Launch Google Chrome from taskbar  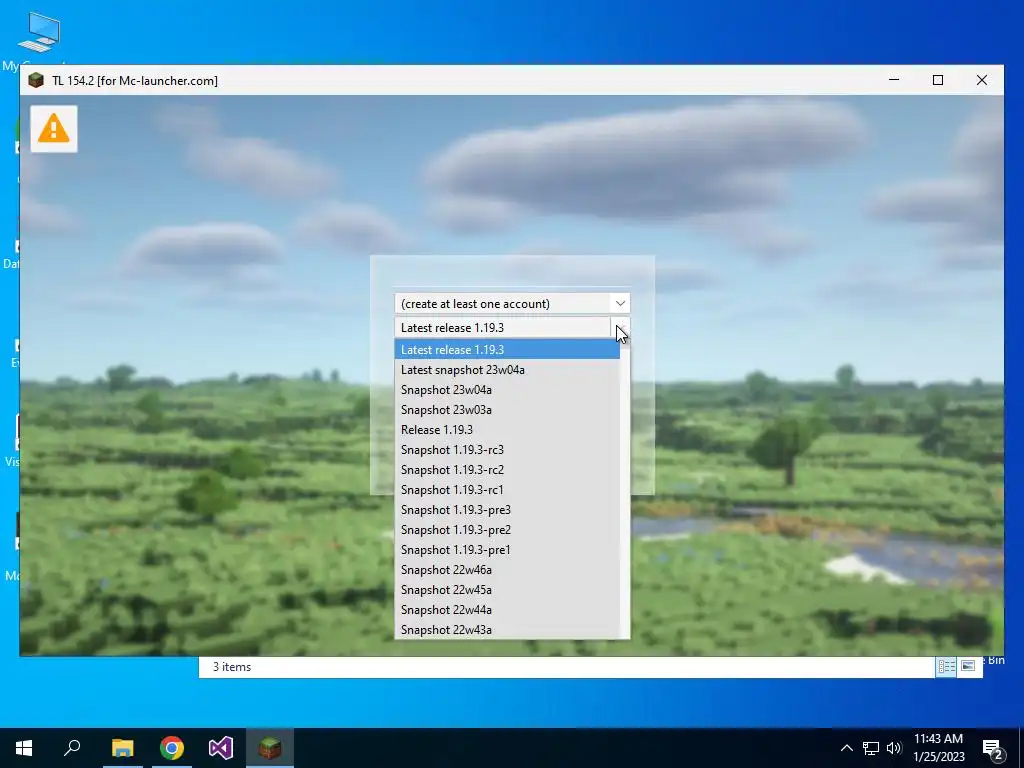[x=172, y=748]
